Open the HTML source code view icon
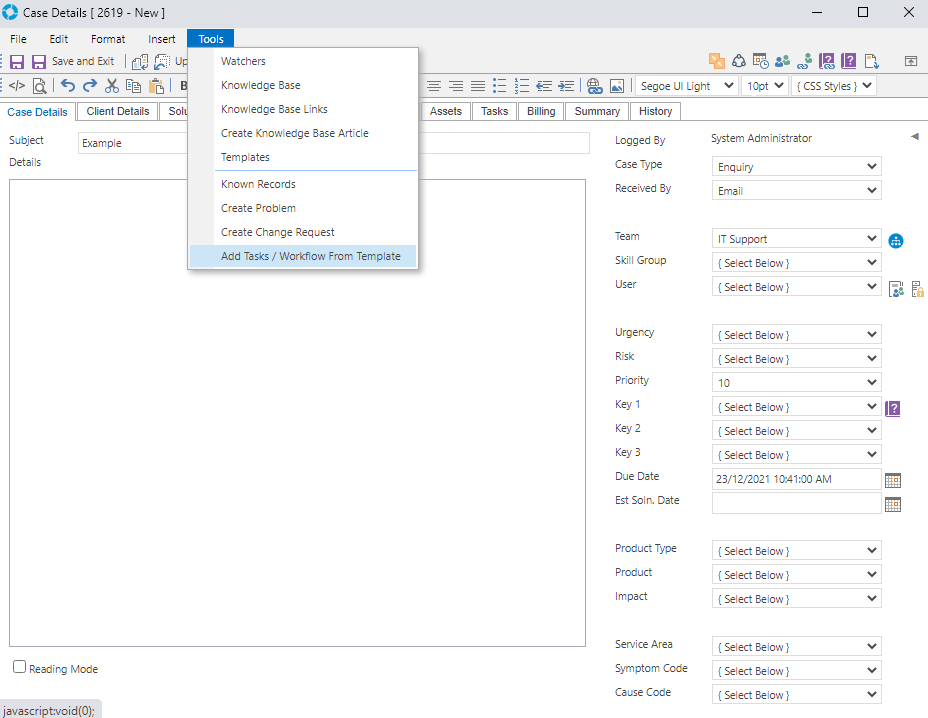The height and width of the screenshot is (718, 928). pos(17,86)
